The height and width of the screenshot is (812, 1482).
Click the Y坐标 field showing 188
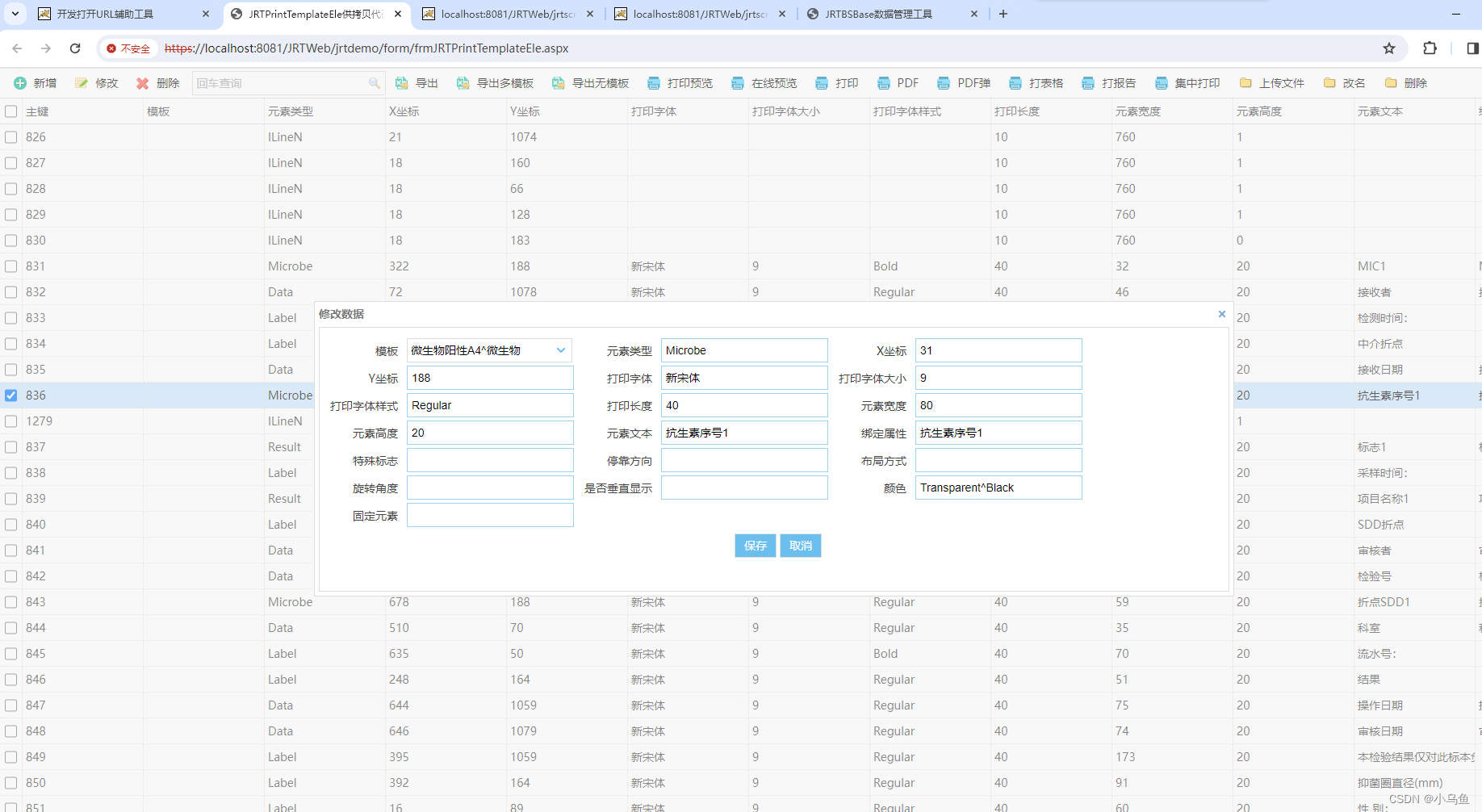[490, 378]
